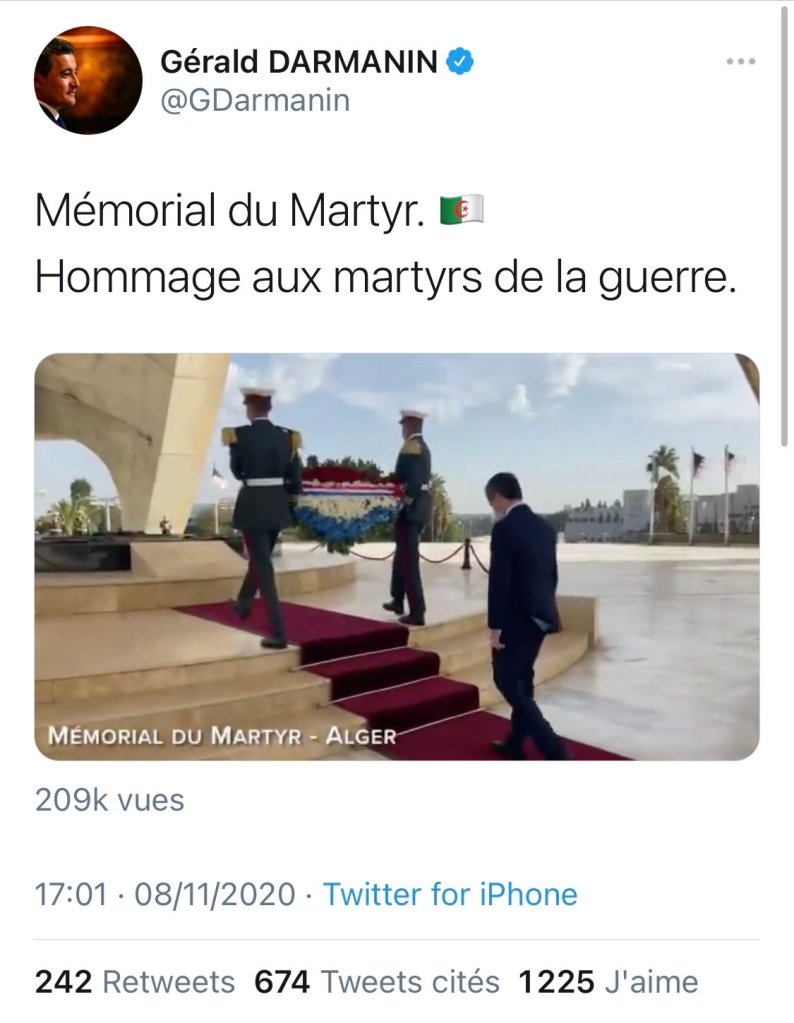794x1023 pixels.
Task: Click the monument arch in the video frame
Action: coord(130,444)
